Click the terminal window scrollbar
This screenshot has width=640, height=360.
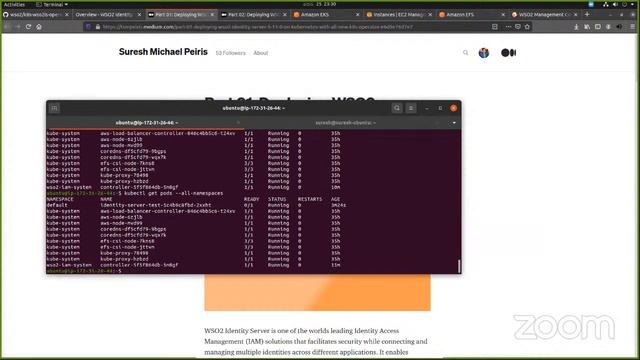pos(459,266)
